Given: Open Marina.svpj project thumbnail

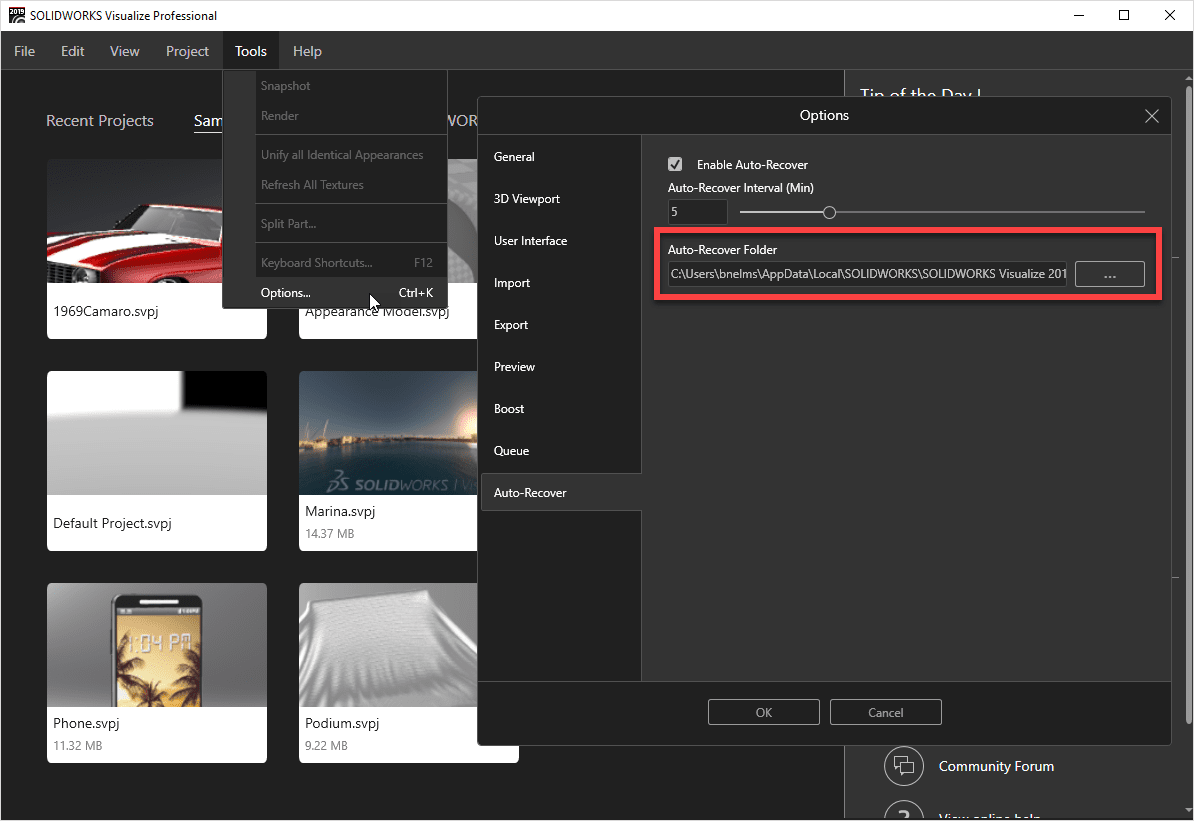Looking at the screenshot, I should [x=388, y=433].
